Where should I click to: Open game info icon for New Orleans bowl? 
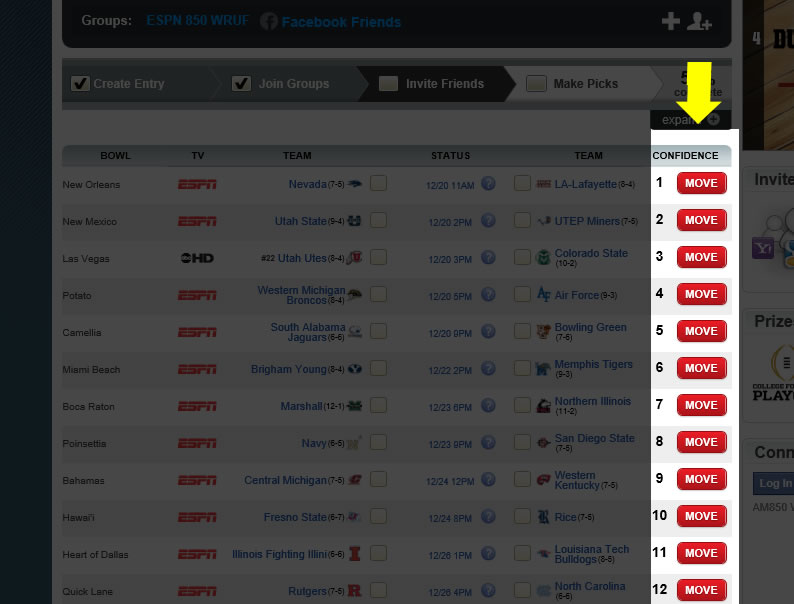tap(488, 183)
